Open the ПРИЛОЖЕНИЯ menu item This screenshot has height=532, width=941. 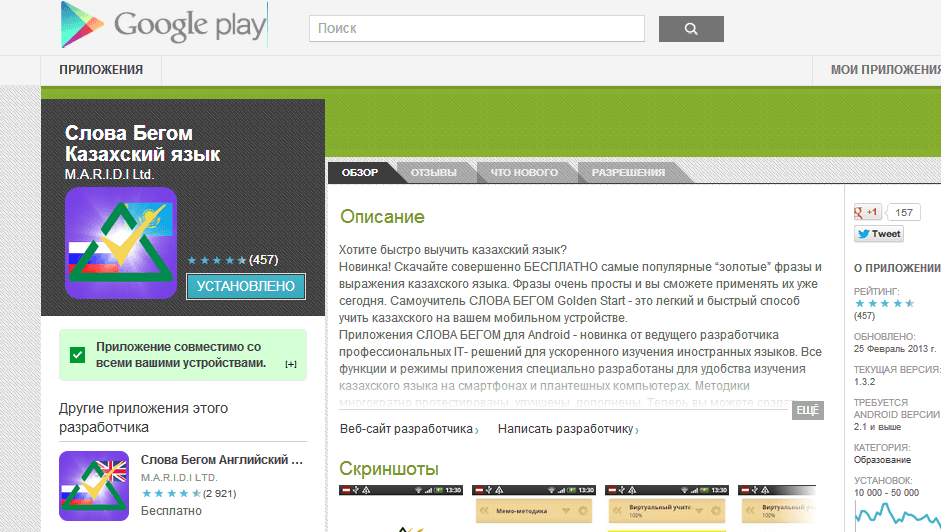pos(101,70)
